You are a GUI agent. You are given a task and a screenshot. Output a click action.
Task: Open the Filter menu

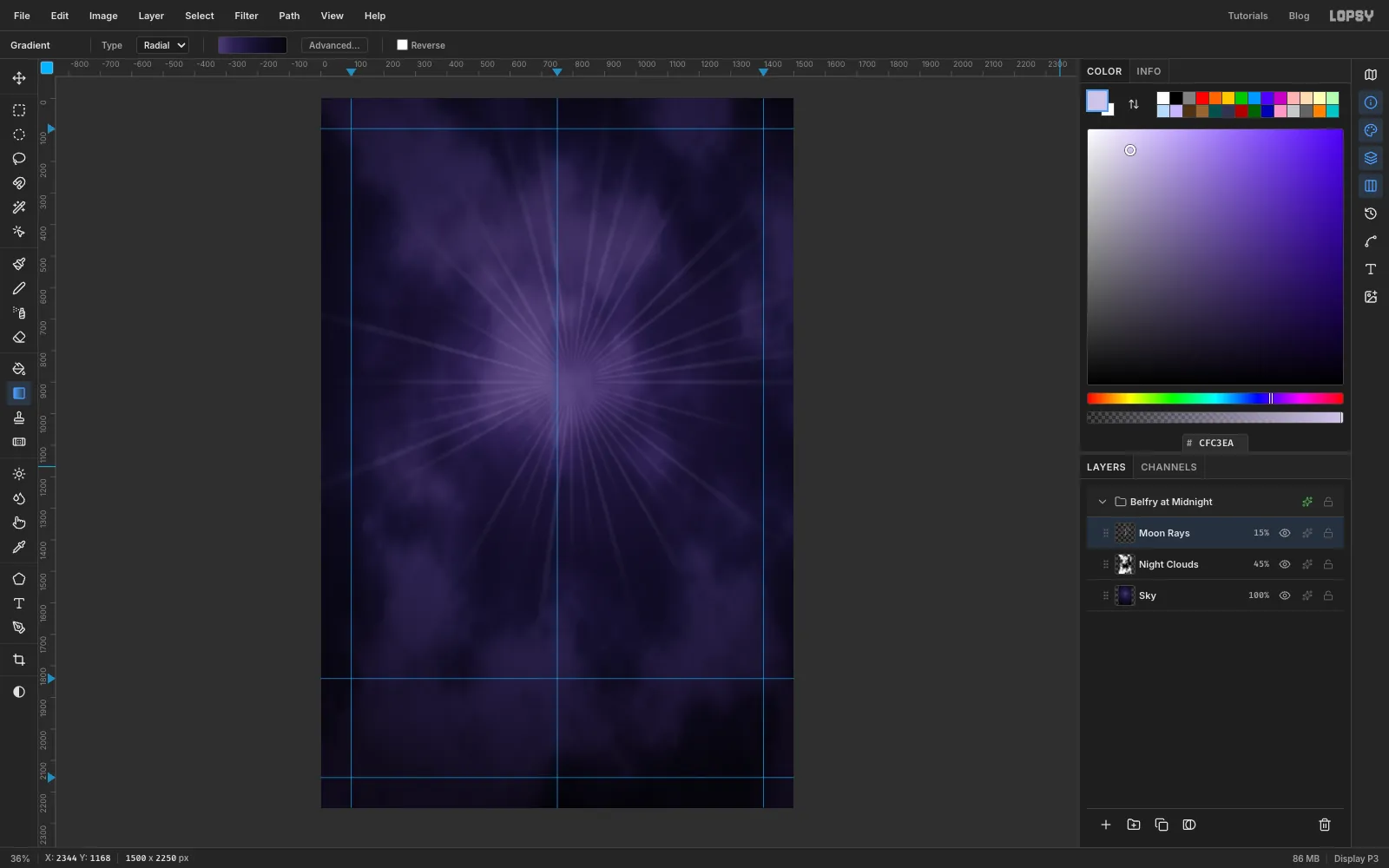click(247, 16)
